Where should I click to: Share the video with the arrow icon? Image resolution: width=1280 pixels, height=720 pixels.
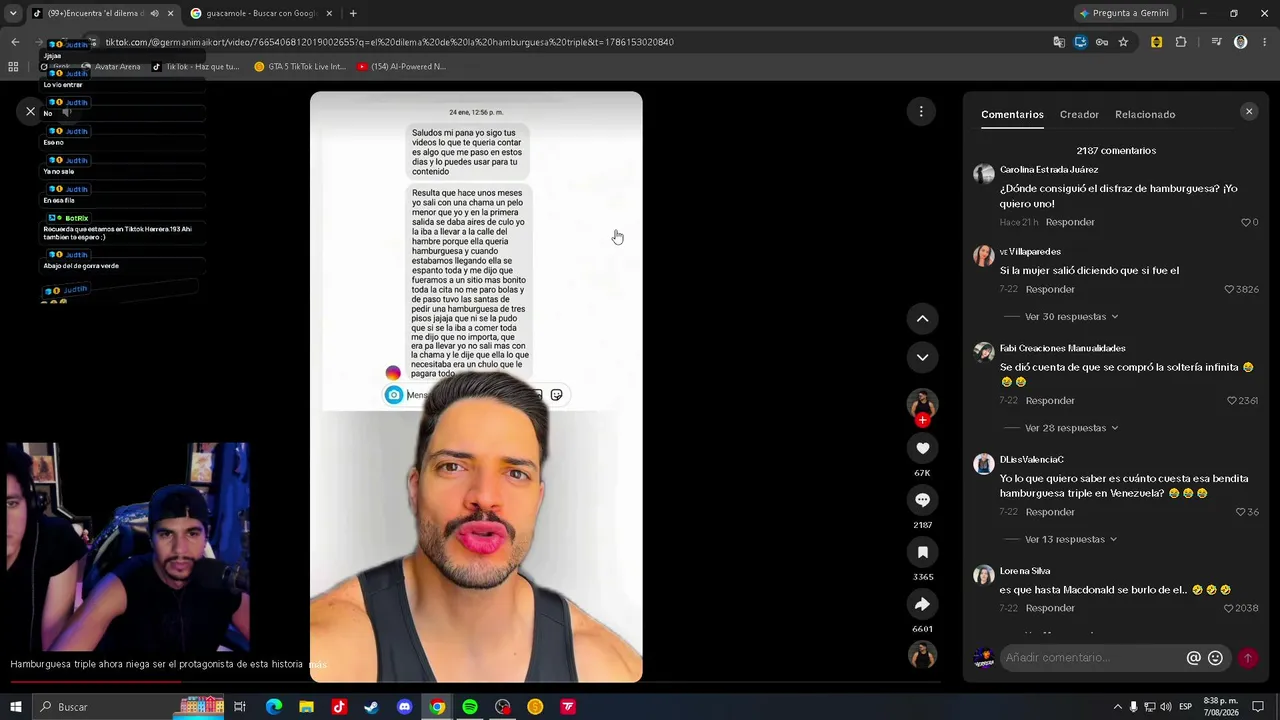(922, 604)
